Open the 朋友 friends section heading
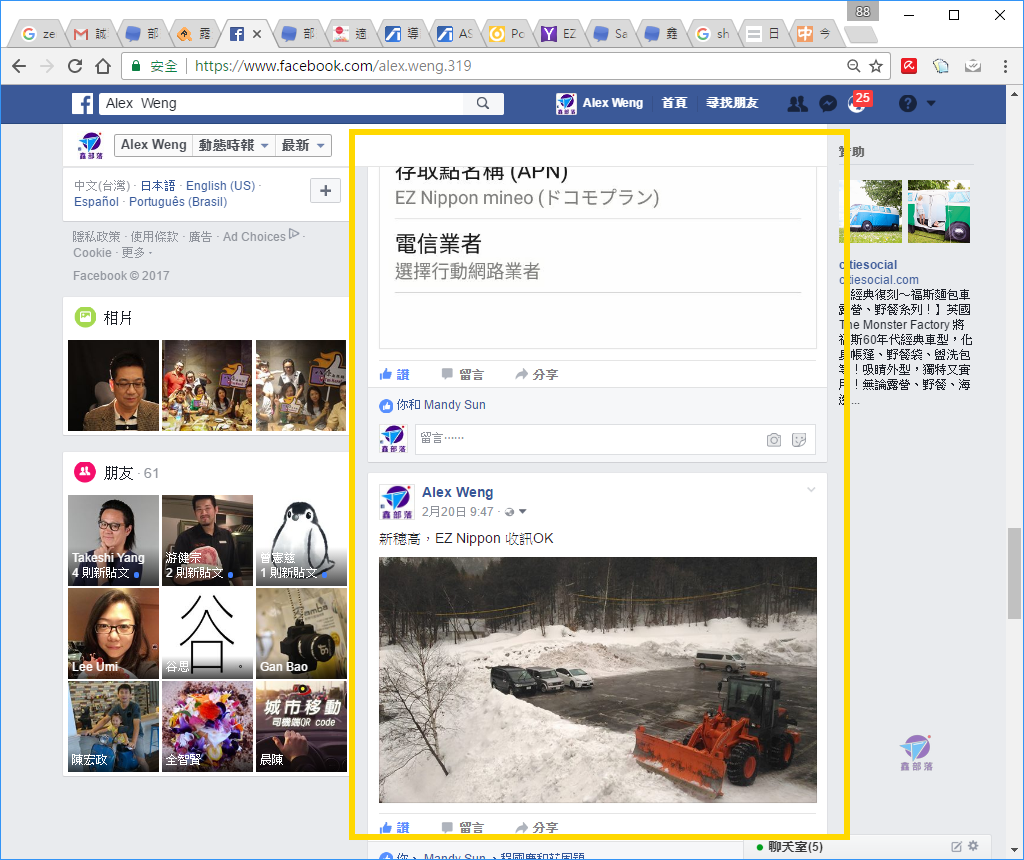 pyautogui.click(x=119, y=473)
